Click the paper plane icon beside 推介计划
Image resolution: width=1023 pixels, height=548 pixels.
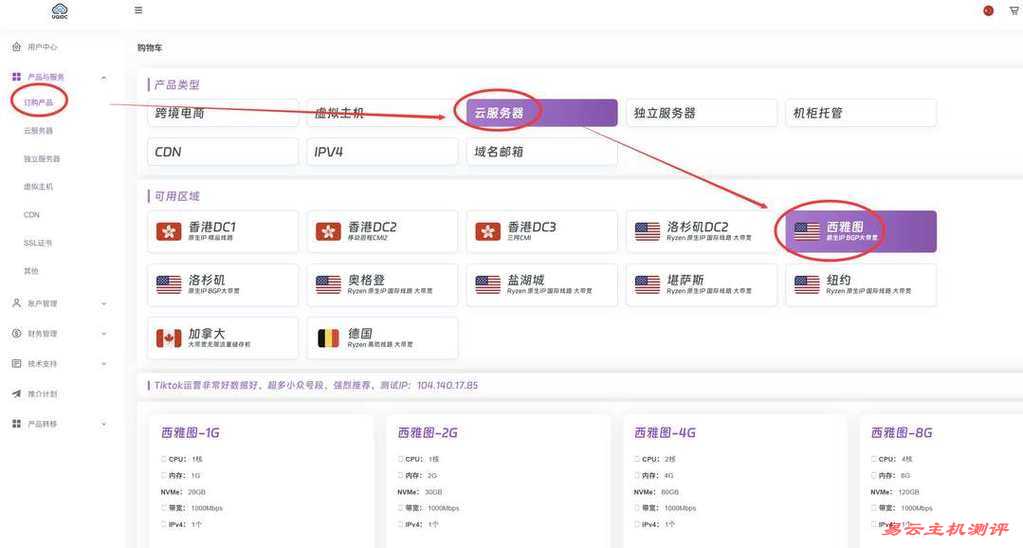tap(16, 393)
